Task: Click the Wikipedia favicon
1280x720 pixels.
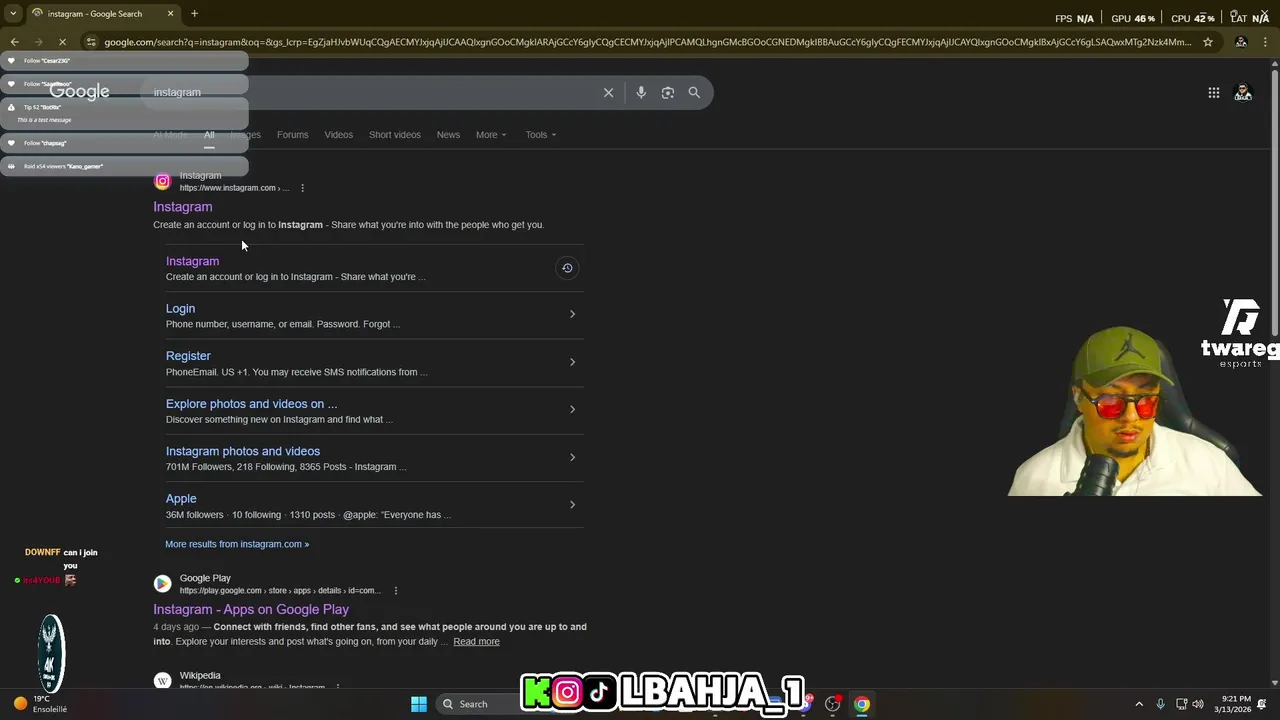Action: tap(162, 680)
